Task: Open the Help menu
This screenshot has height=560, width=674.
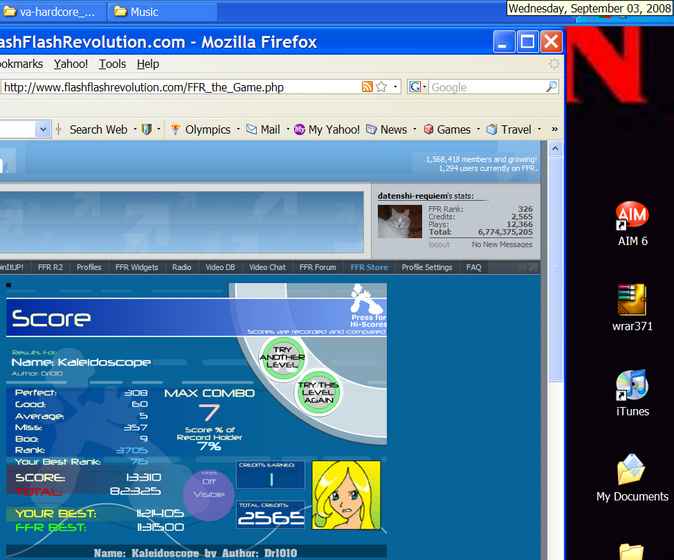Action: [148, 64]
